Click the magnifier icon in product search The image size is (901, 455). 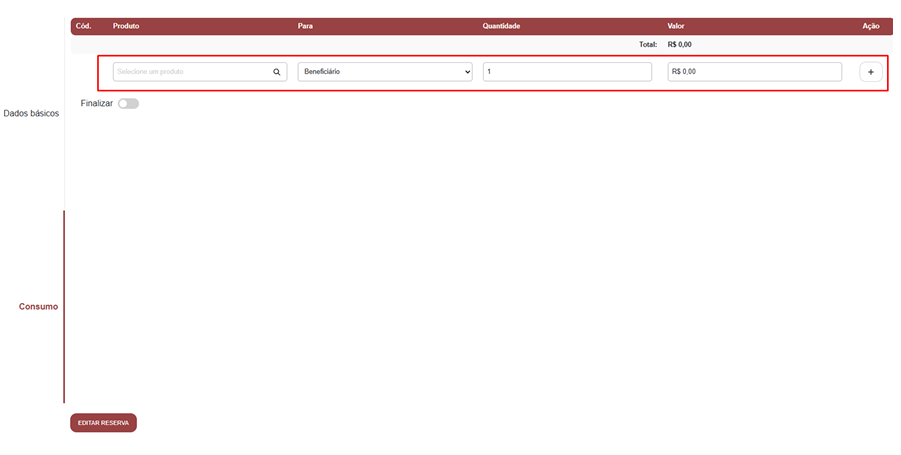(x=277, y=72)
